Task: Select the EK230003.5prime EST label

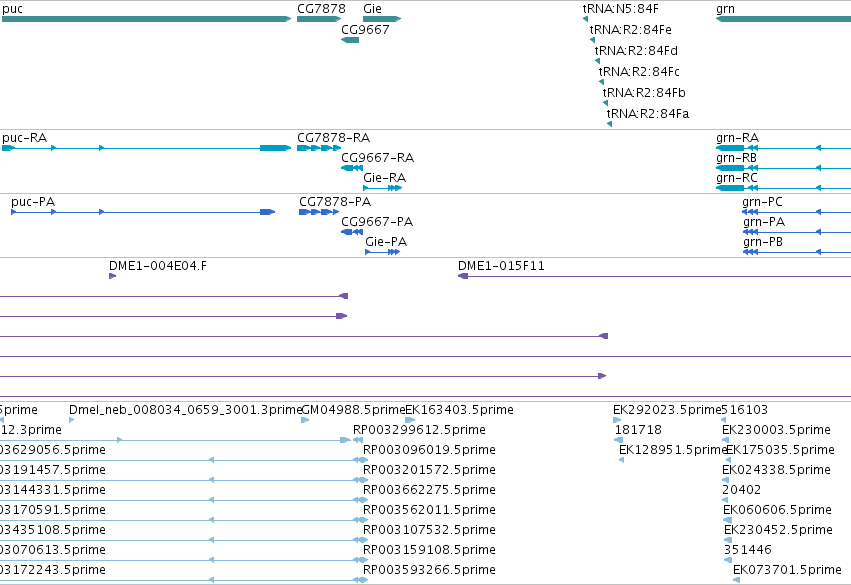Action: click(777, 430)
